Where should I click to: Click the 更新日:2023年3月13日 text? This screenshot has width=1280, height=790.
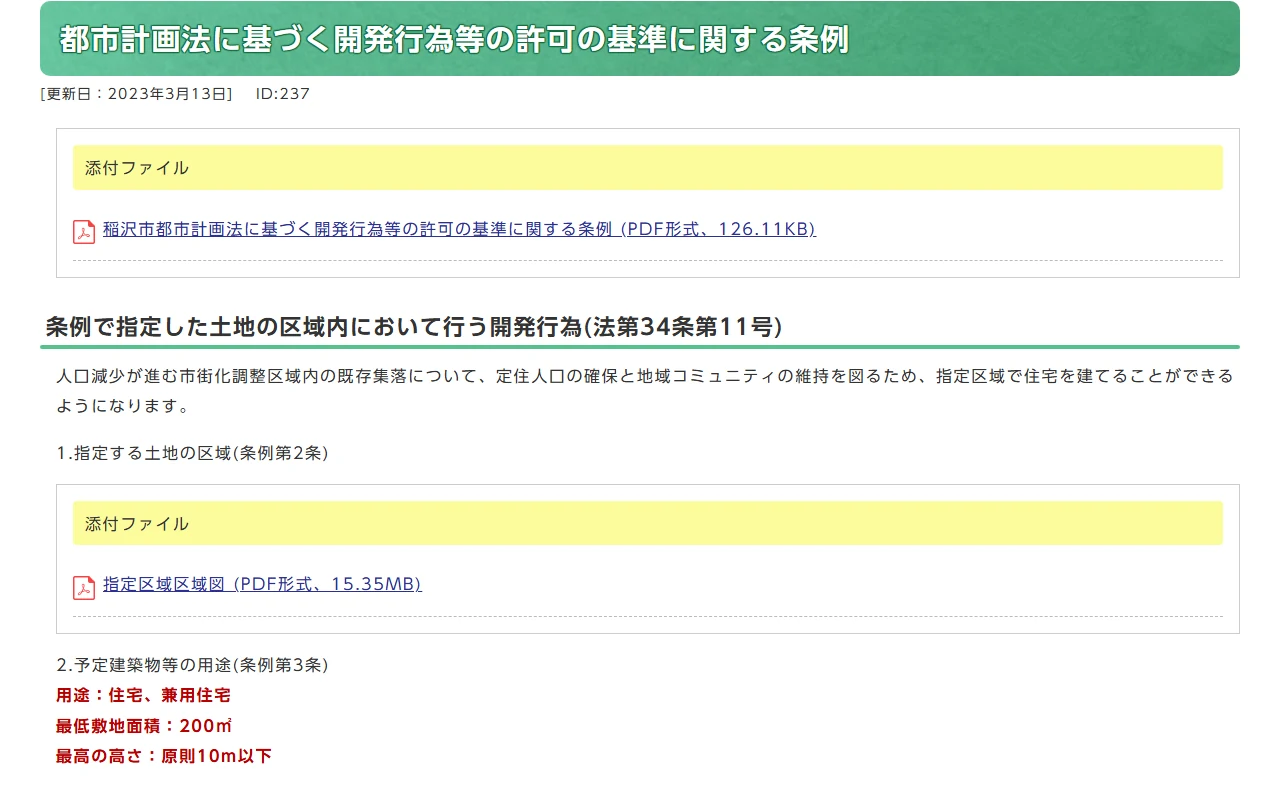[x=136, y=94]
